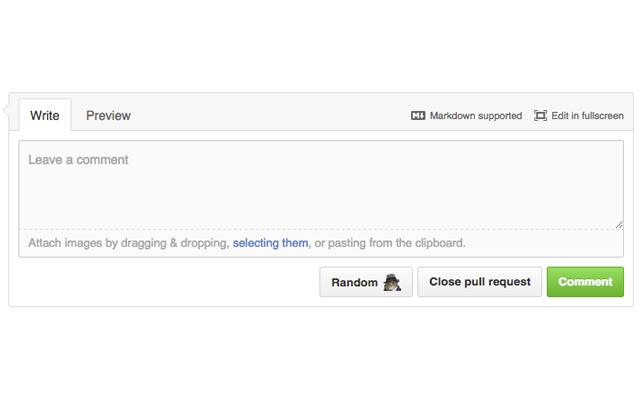Image resolution: width=640 pixels, height=400 pixels.
Task: Close the pull request
Action: [480, 282]
